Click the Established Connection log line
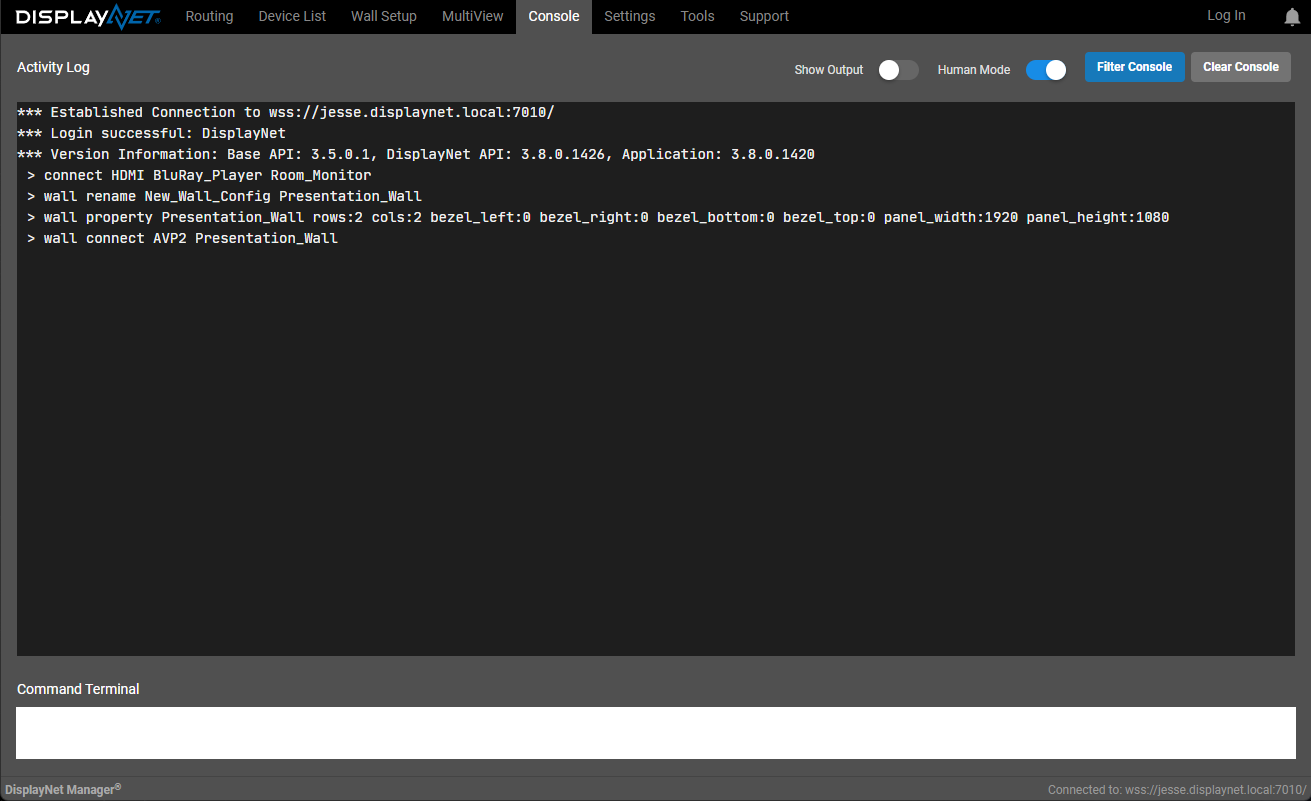The width and height of the screenshot is (1311, 801). (x=286, y=112)
